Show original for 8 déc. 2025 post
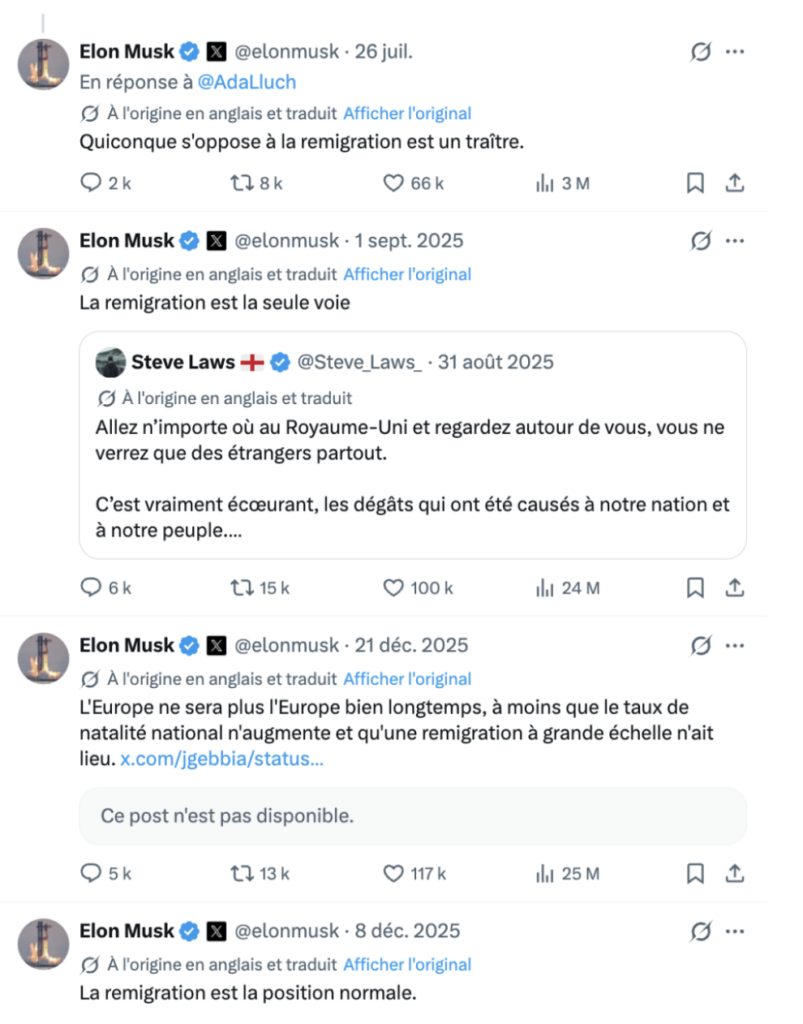Image resolution: width=803 pixels, height=1024 pixels. 407,965
